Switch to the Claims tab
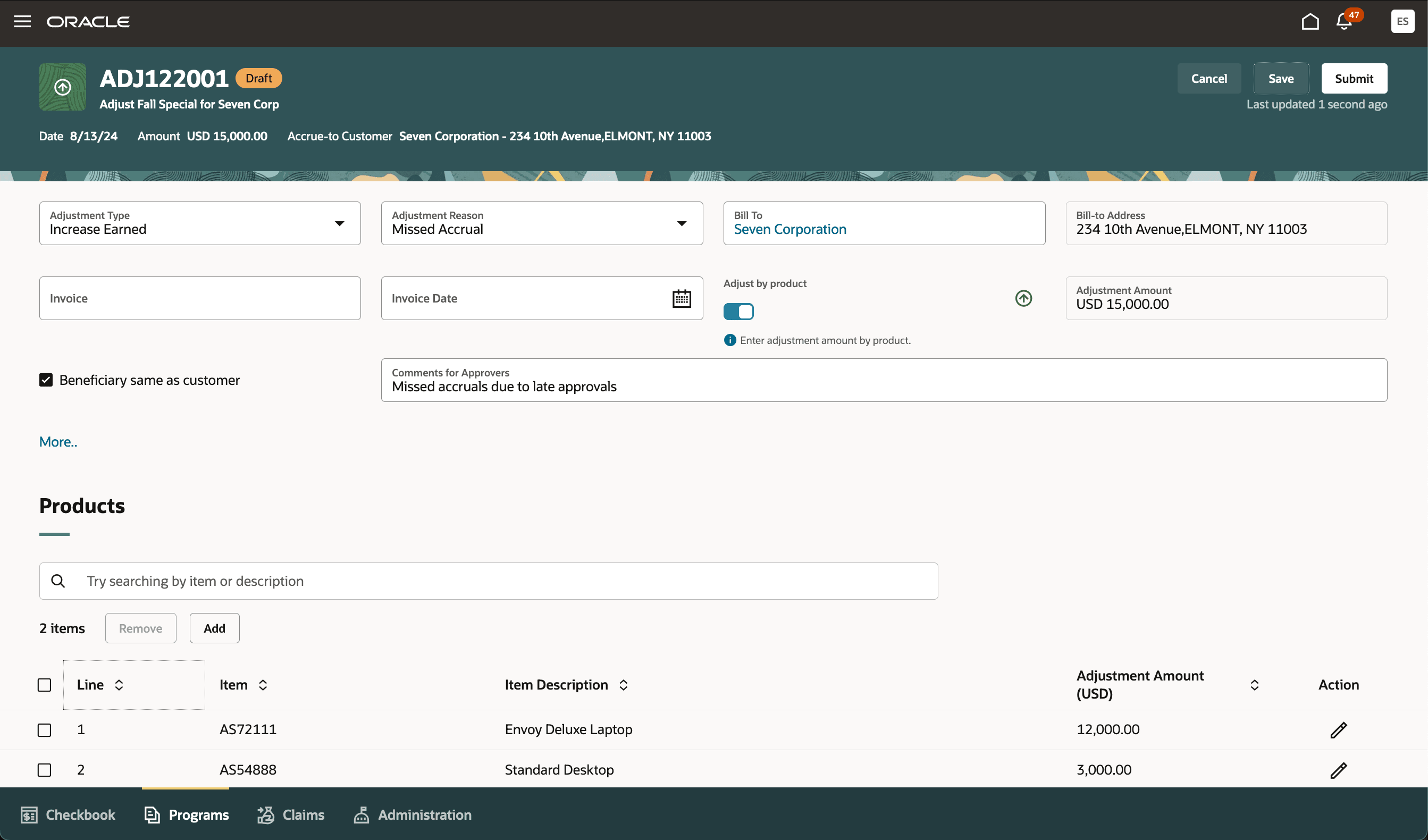 click(x=291, y=814)
